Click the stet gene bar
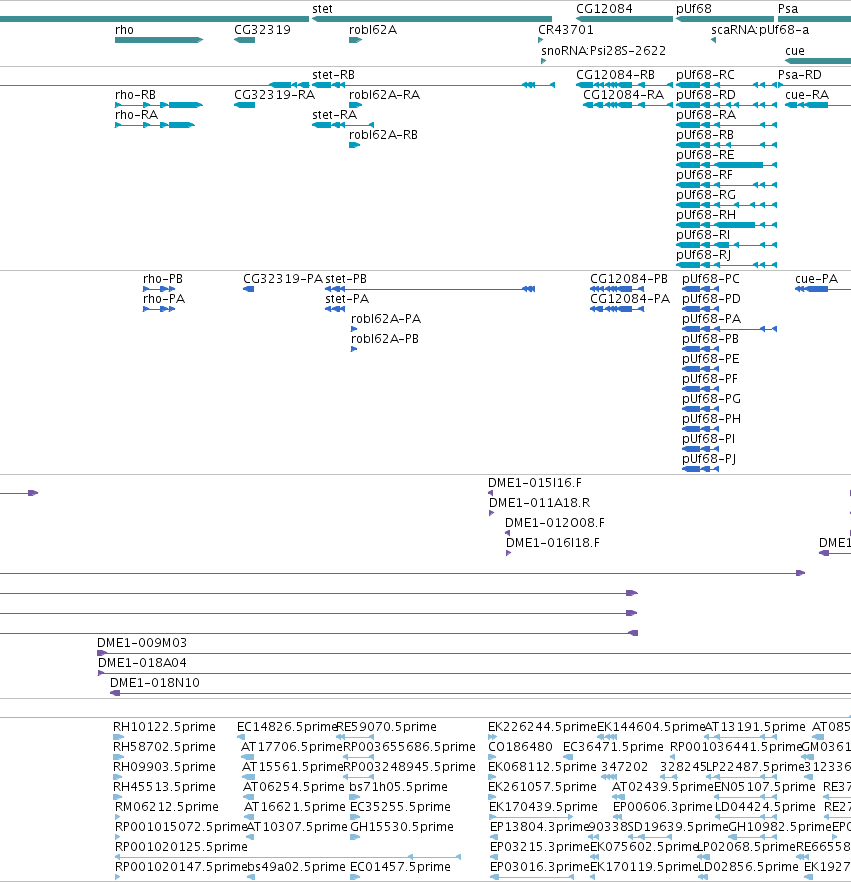Image resolution: width=851 pixels, height=882 pixels. [431, 19]
